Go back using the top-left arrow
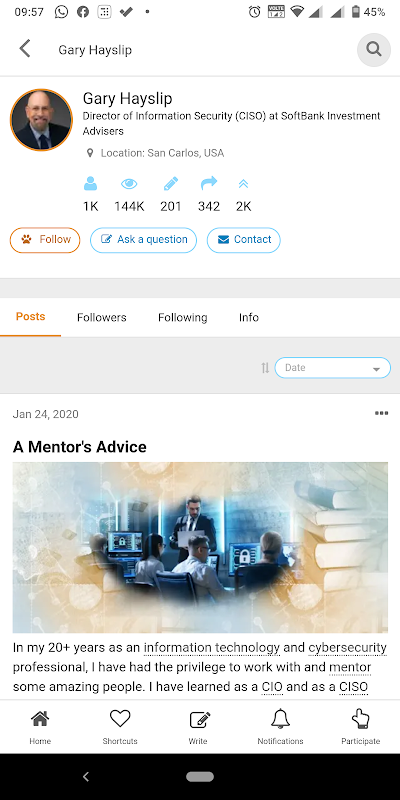This screenshot has height=800, width=400. pyautogui.click(x=24, y=49)
